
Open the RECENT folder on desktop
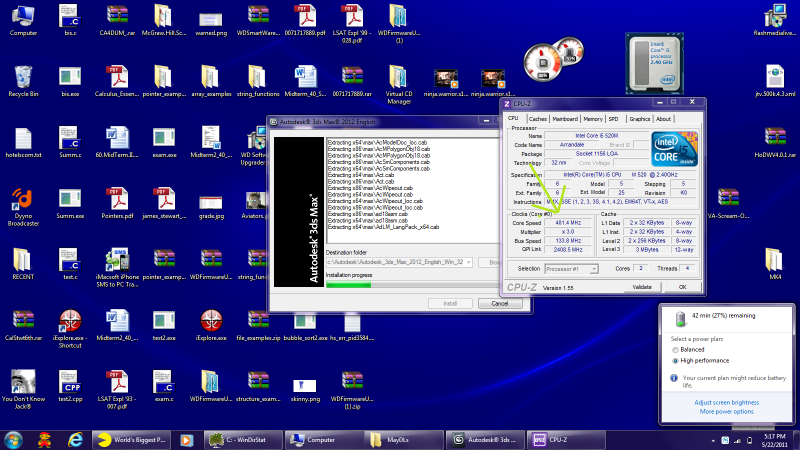tap(23, 264)
